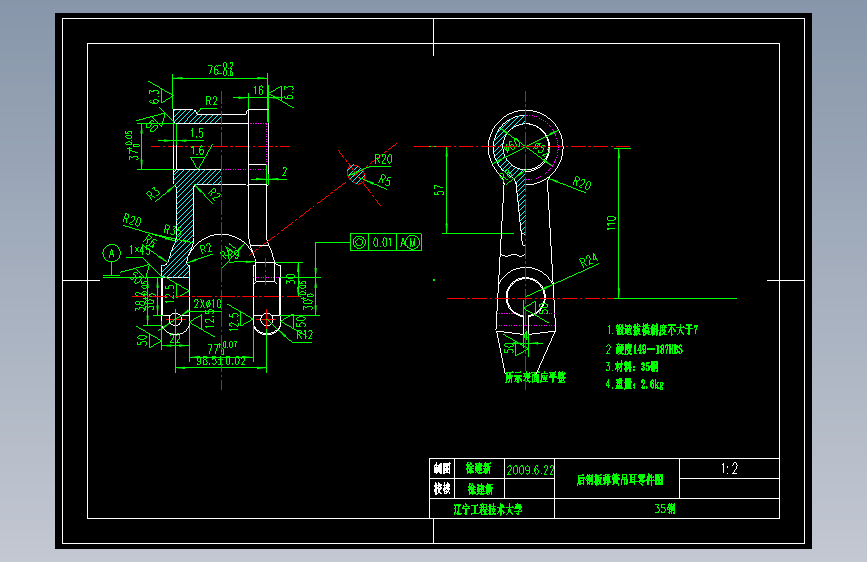Click the 校核 label in title block
The height and width of the screenshot is (562, 867).
(x=442, y=488)
